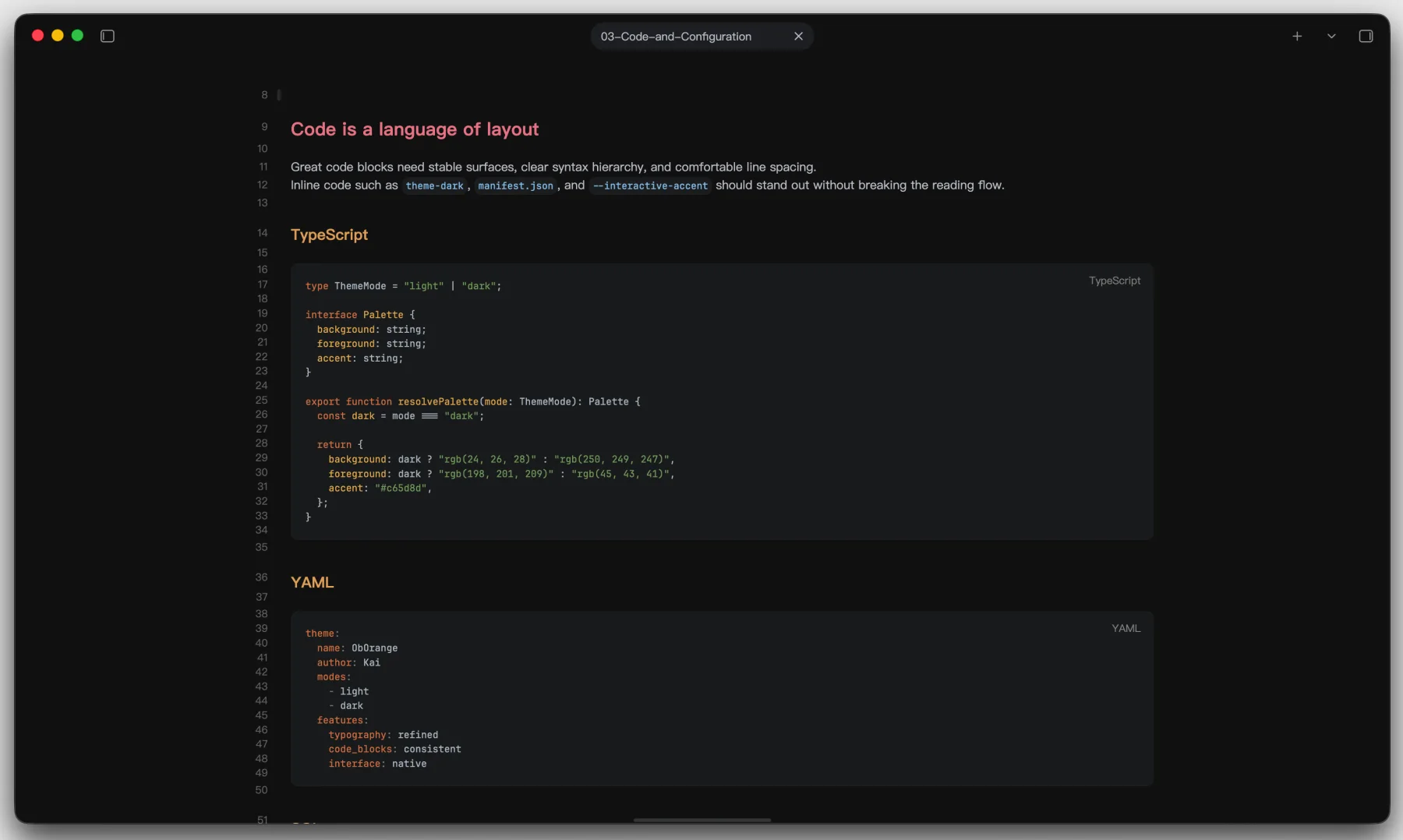Viewport: 1403px width, 840px height.
Task: Click the YAML section heading
Action: point(312,582)
